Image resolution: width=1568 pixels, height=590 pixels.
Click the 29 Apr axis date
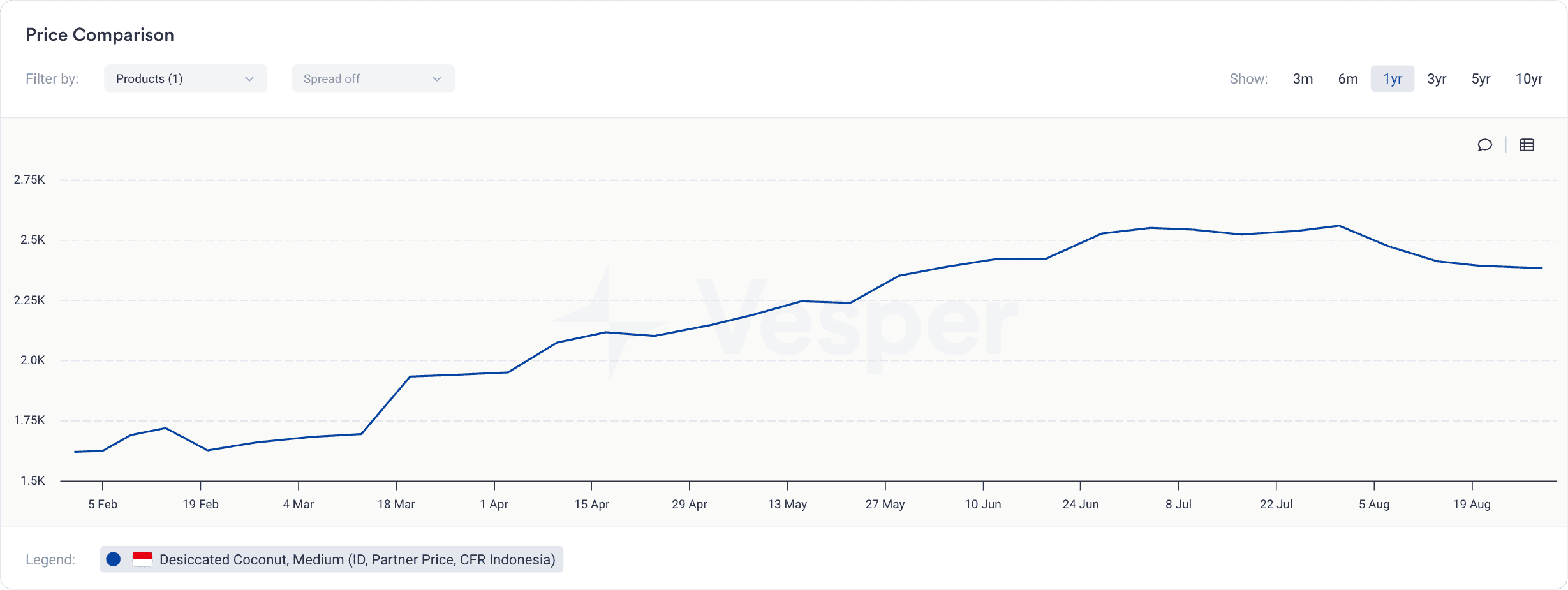click(x=690, y=504)
